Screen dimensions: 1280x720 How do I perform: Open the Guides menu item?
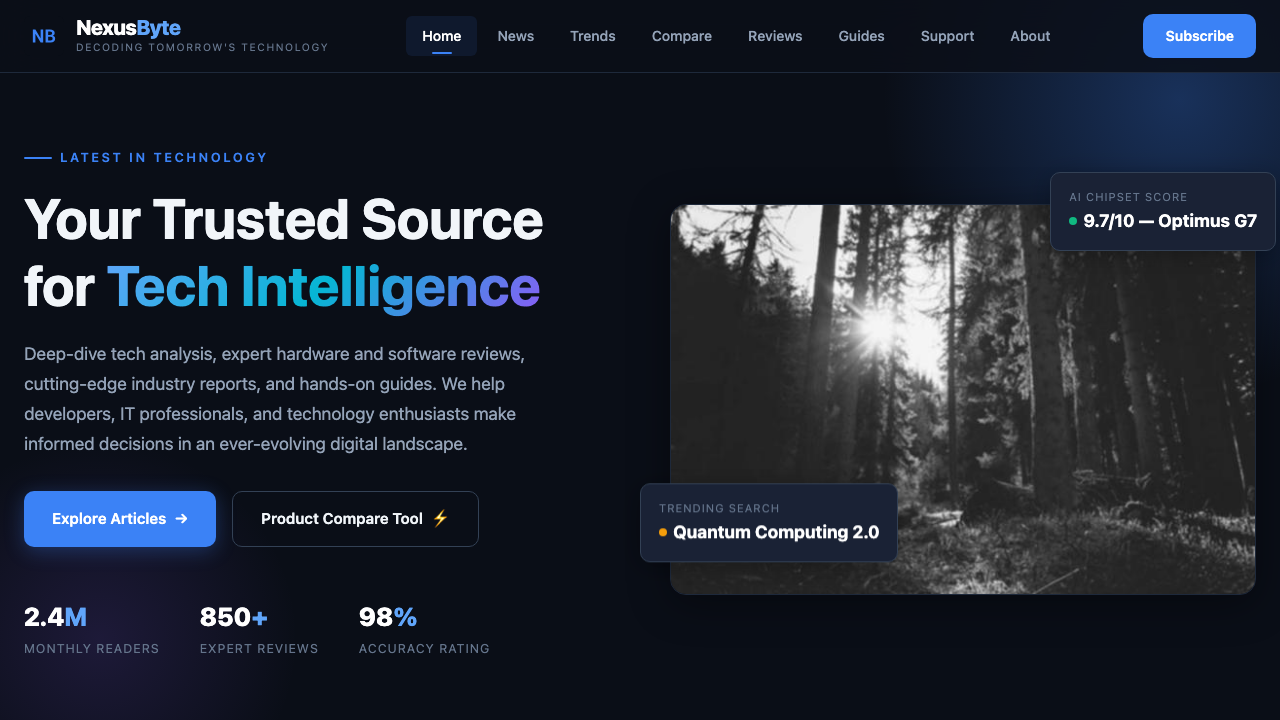click(862, 36)
